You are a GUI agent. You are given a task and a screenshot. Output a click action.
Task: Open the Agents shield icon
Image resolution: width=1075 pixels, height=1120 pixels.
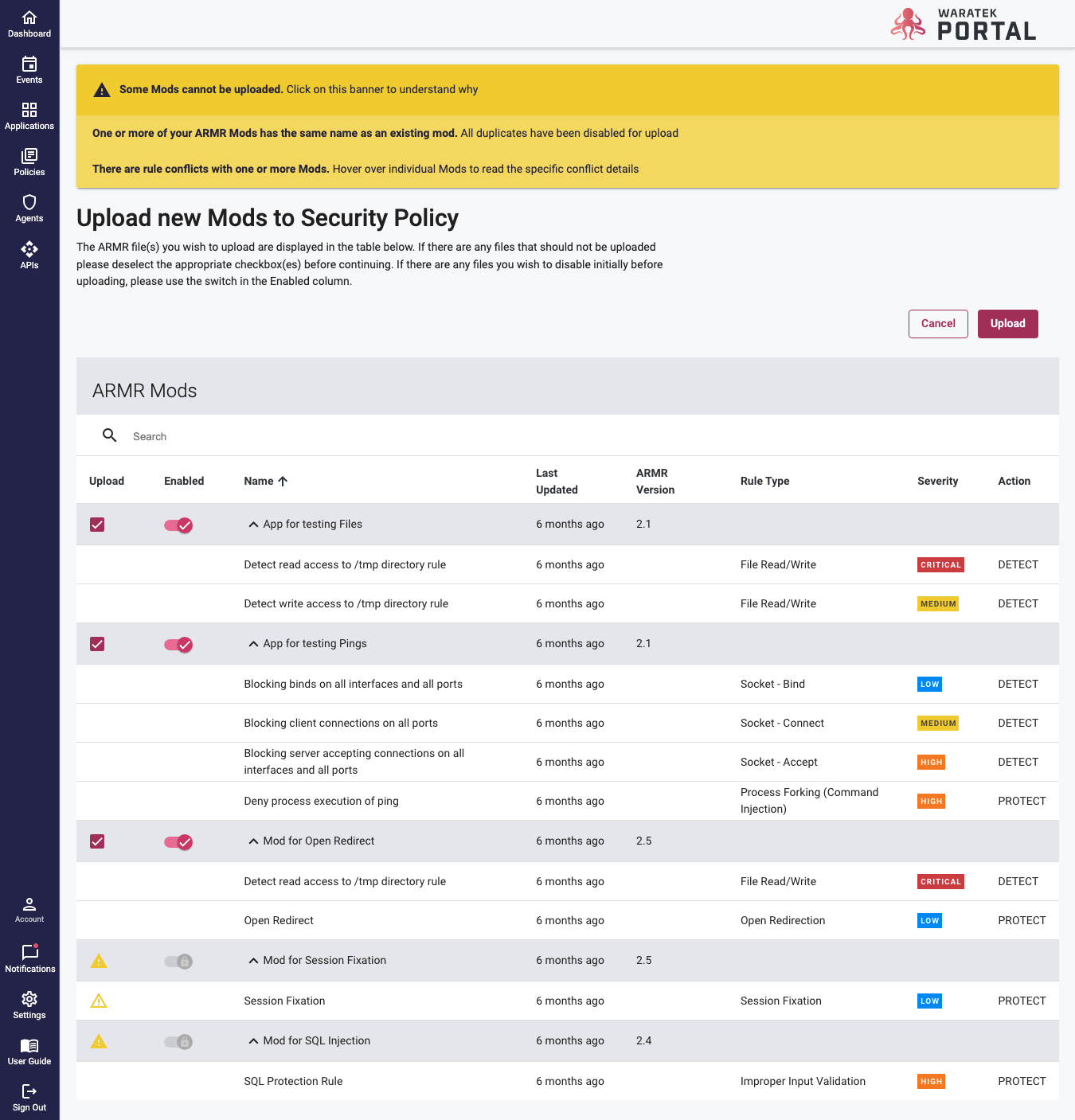[29, 202]
